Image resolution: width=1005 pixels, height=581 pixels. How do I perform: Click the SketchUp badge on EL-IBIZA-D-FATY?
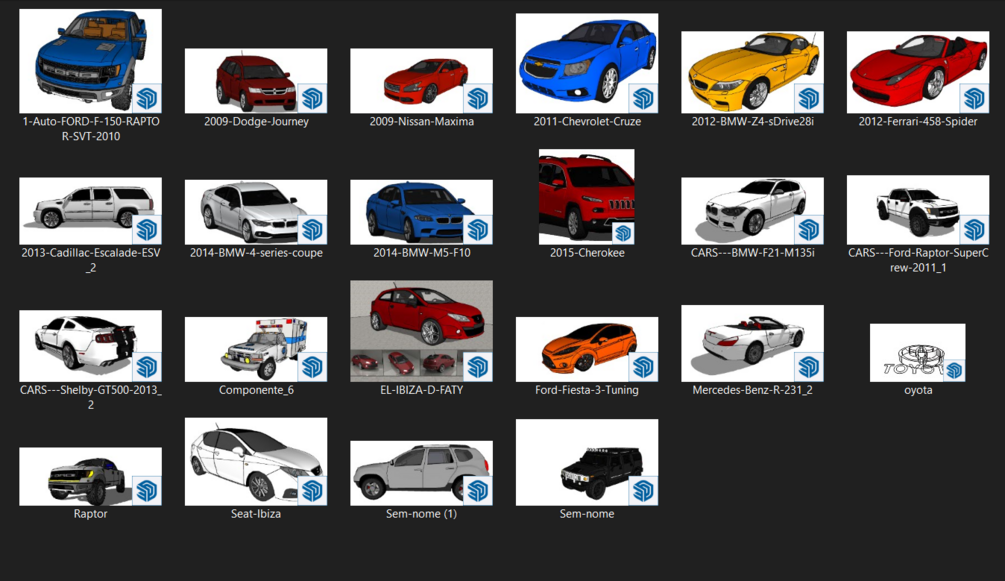(x=478, y=367)
